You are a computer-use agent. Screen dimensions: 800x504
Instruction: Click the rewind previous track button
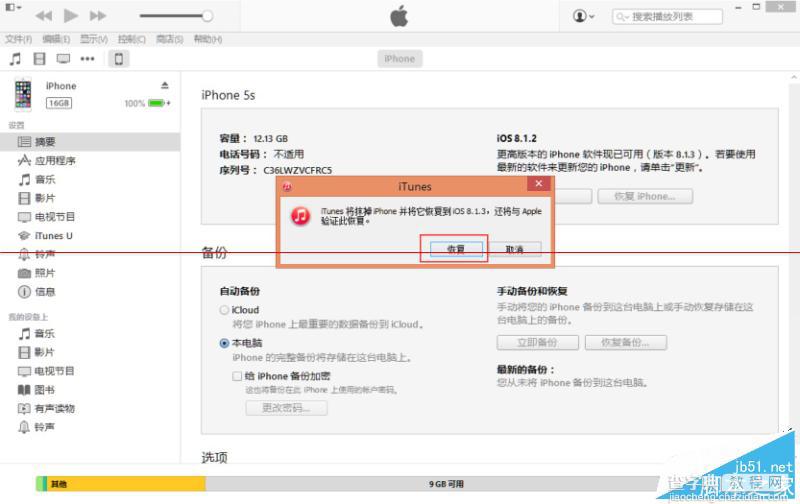[44, 16]
